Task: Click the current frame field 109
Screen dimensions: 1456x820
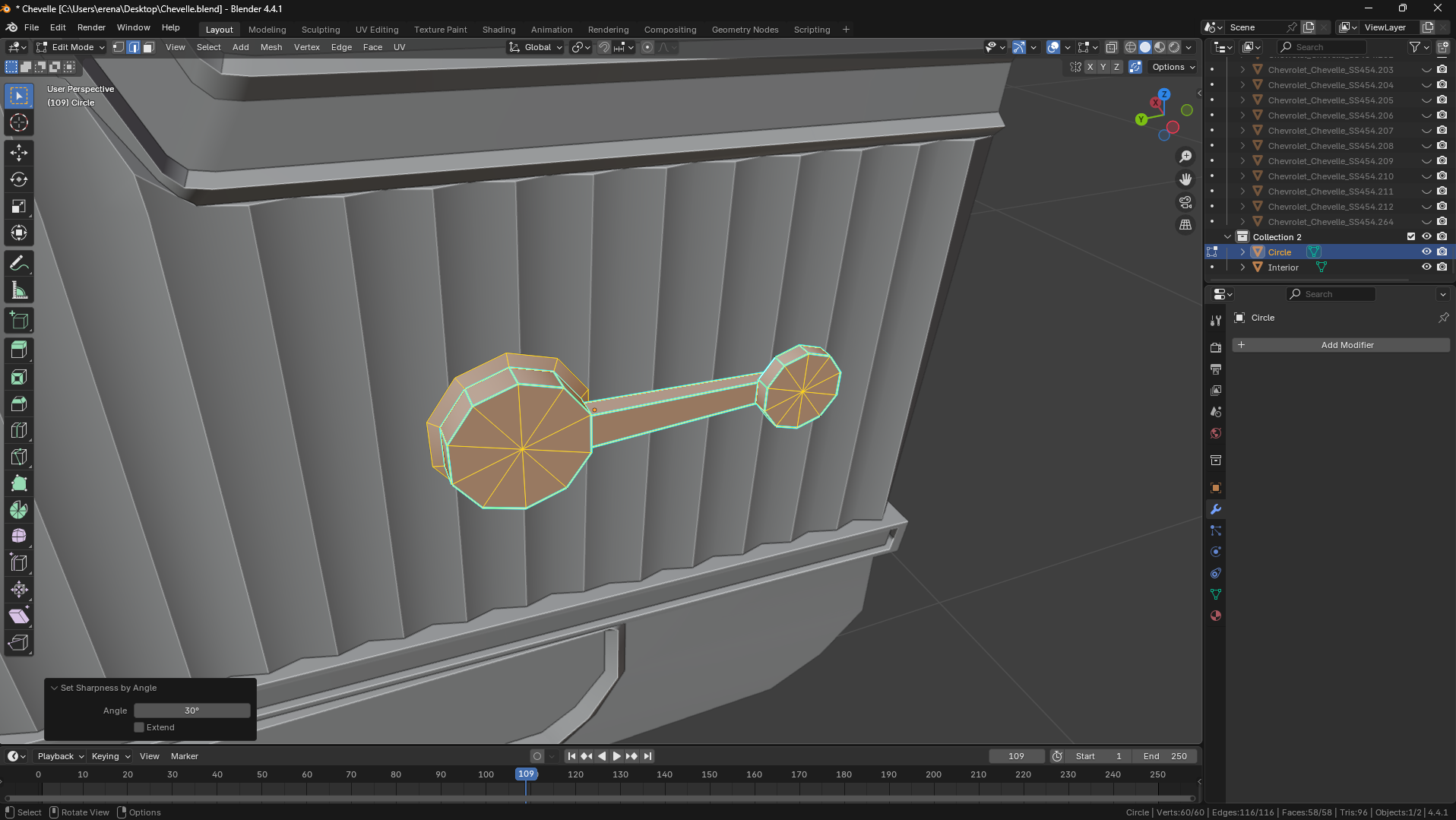Action: pos(1017,756)
